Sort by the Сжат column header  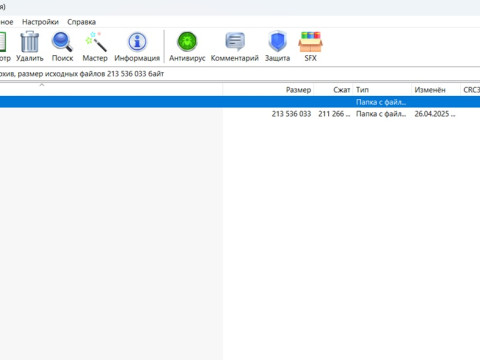(x=341, y=90)
